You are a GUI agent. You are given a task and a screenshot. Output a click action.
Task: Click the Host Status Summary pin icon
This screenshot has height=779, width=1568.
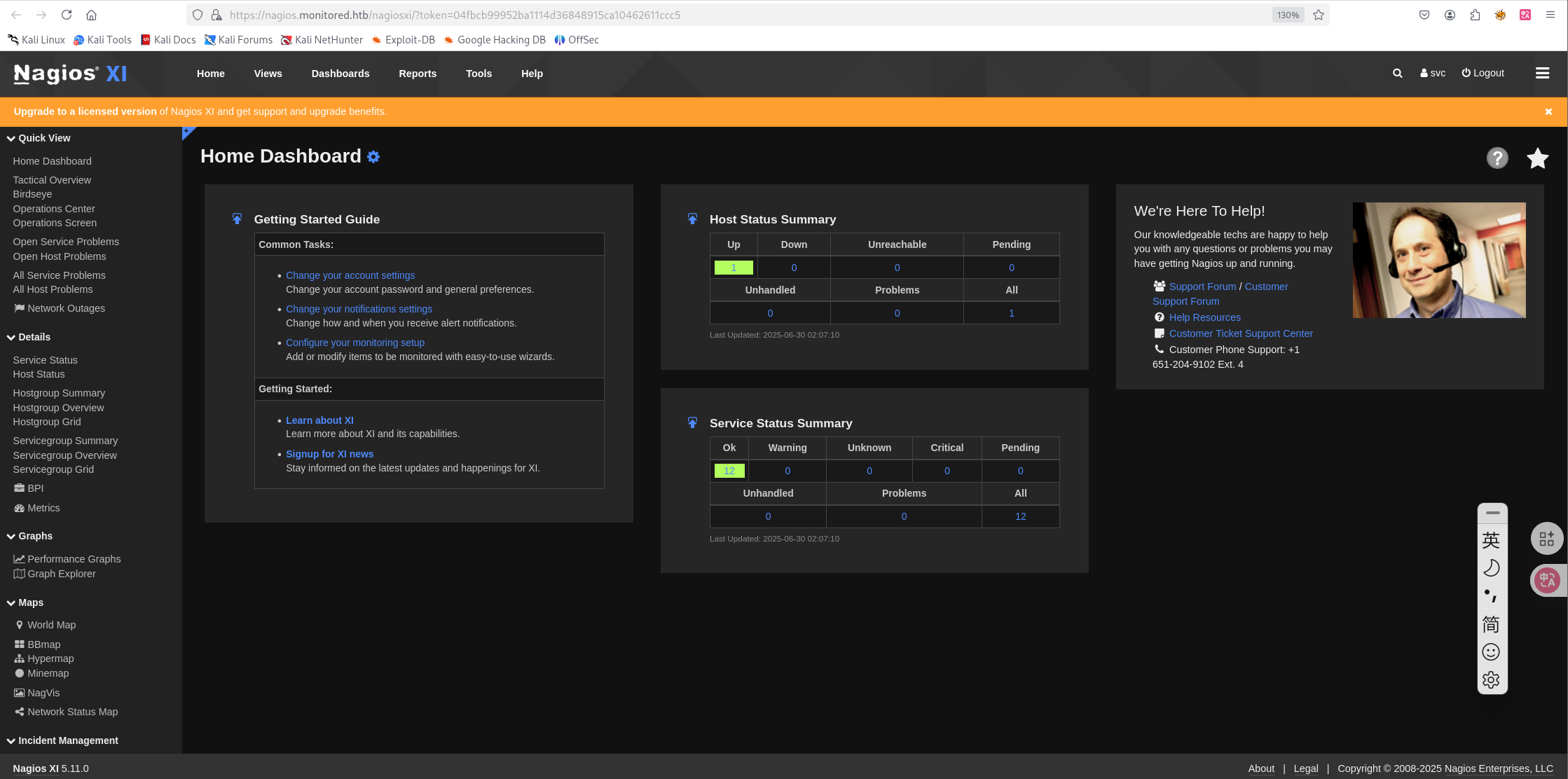(x=692, y=219)
